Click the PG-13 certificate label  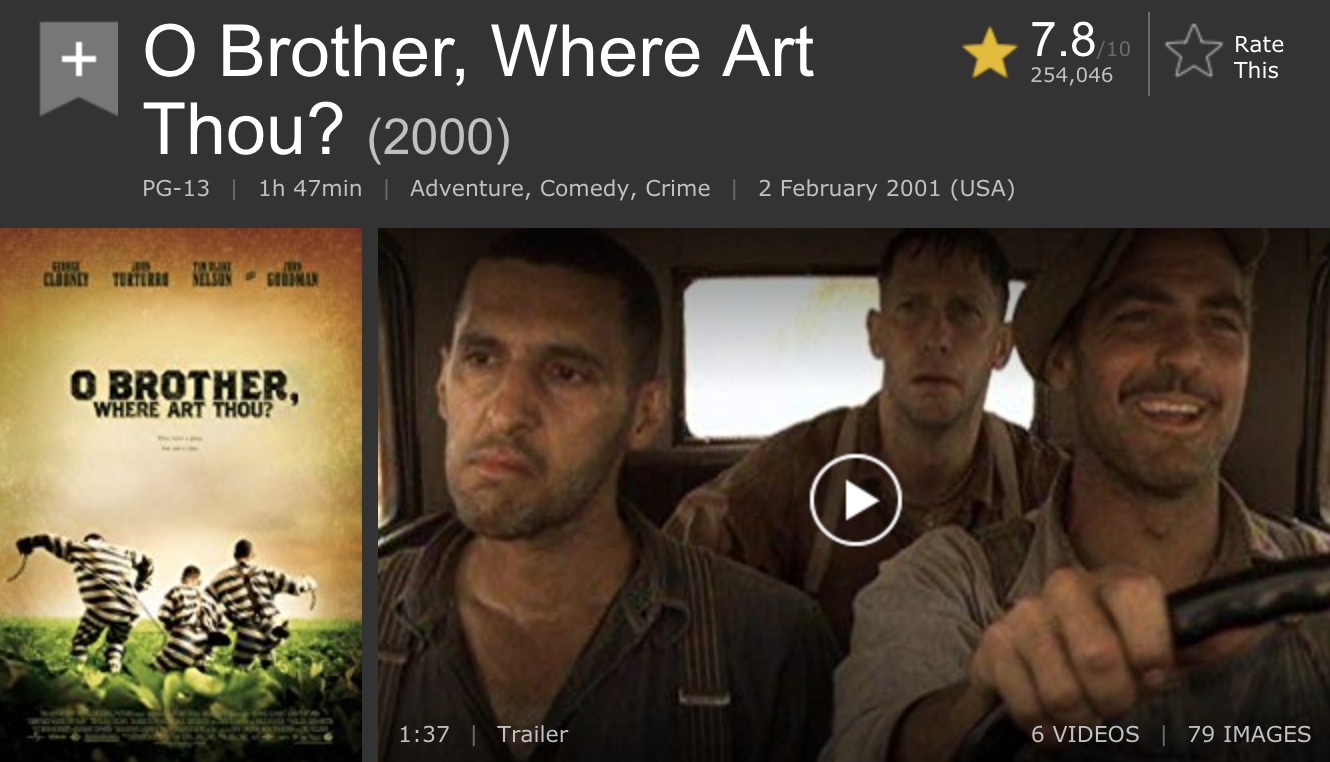[x=176, y=188]
